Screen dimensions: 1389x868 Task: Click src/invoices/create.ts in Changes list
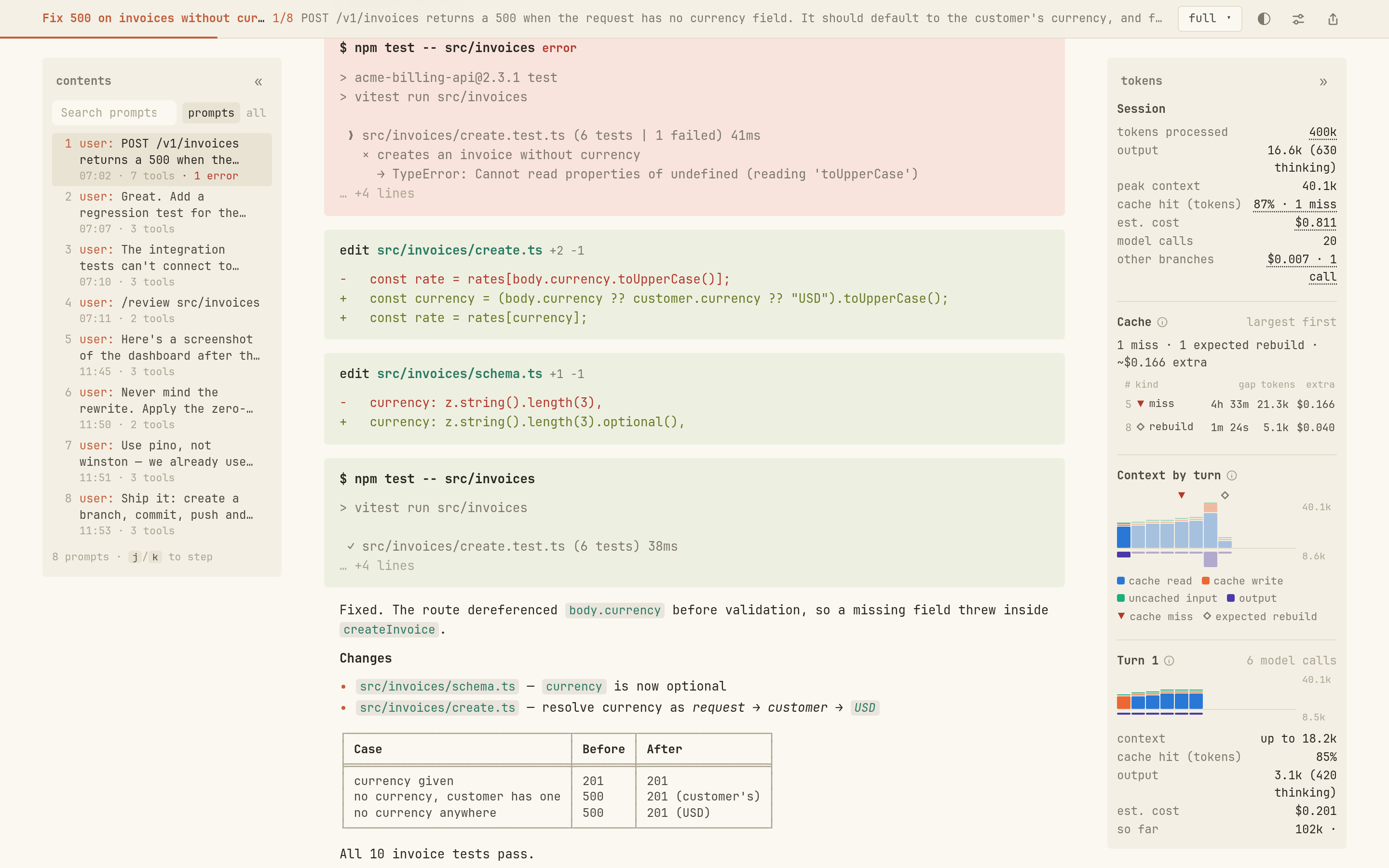click(437, 708)
